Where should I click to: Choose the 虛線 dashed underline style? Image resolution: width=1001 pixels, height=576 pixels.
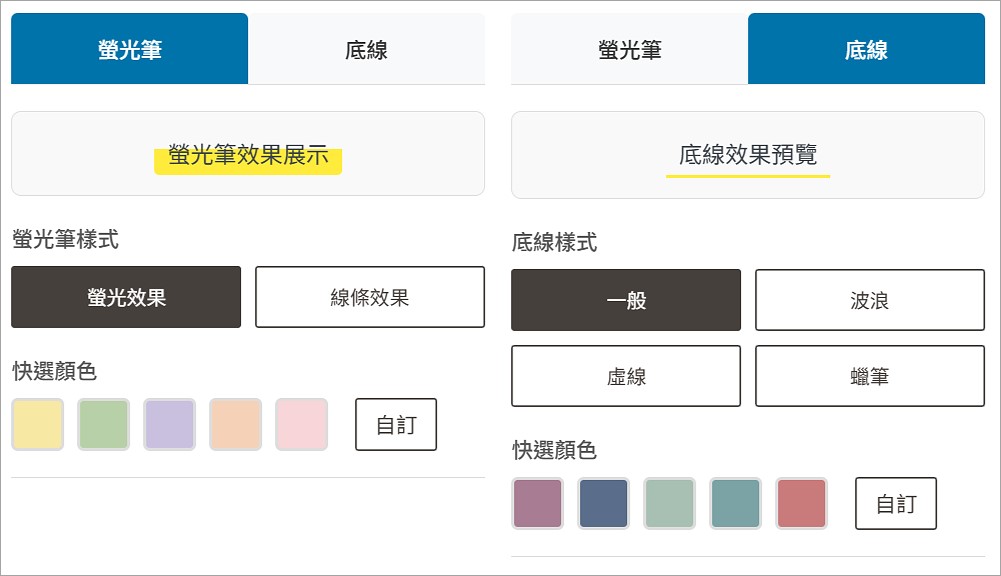point(625,376)
